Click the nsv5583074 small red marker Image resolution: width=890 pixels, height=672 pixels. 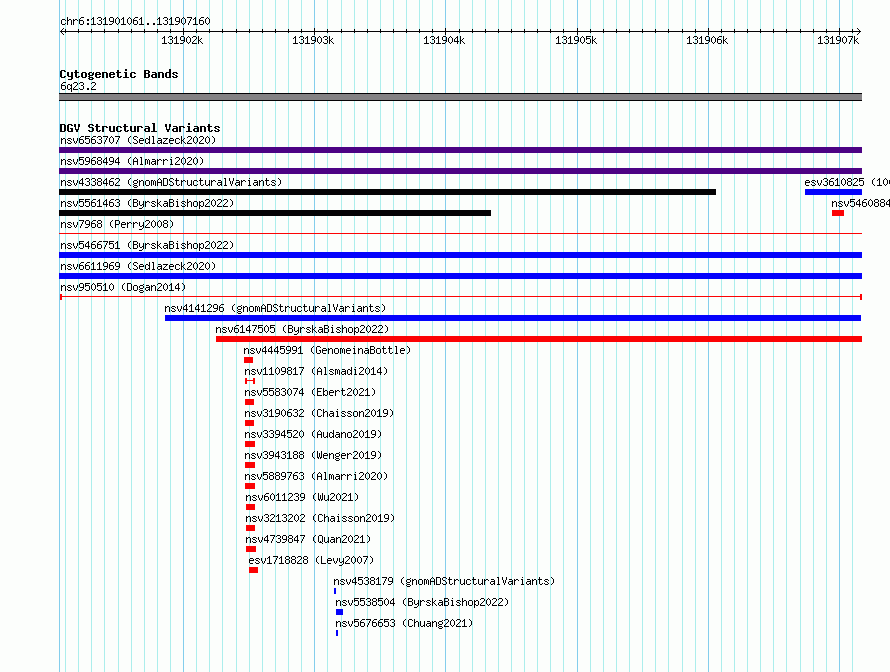point(250,402)
